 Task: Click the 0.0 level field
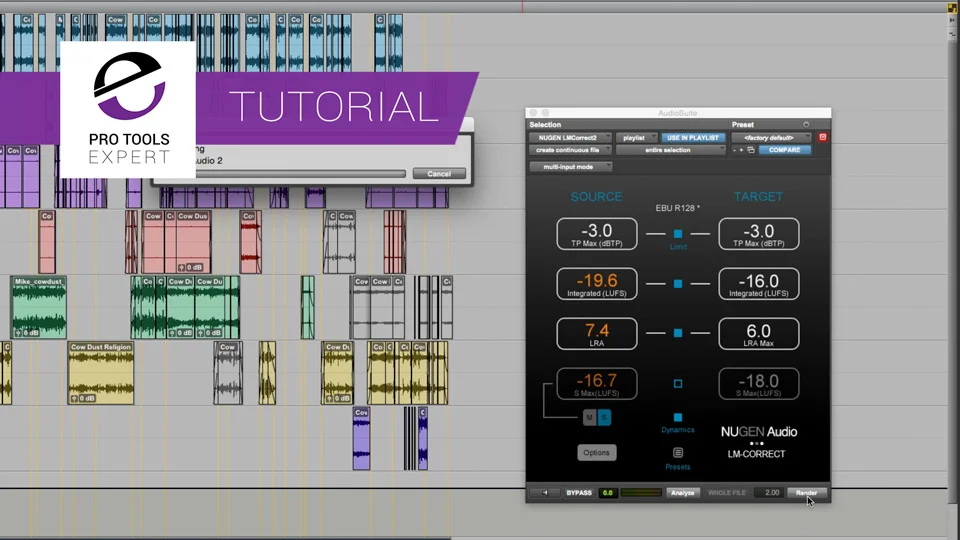607,492
